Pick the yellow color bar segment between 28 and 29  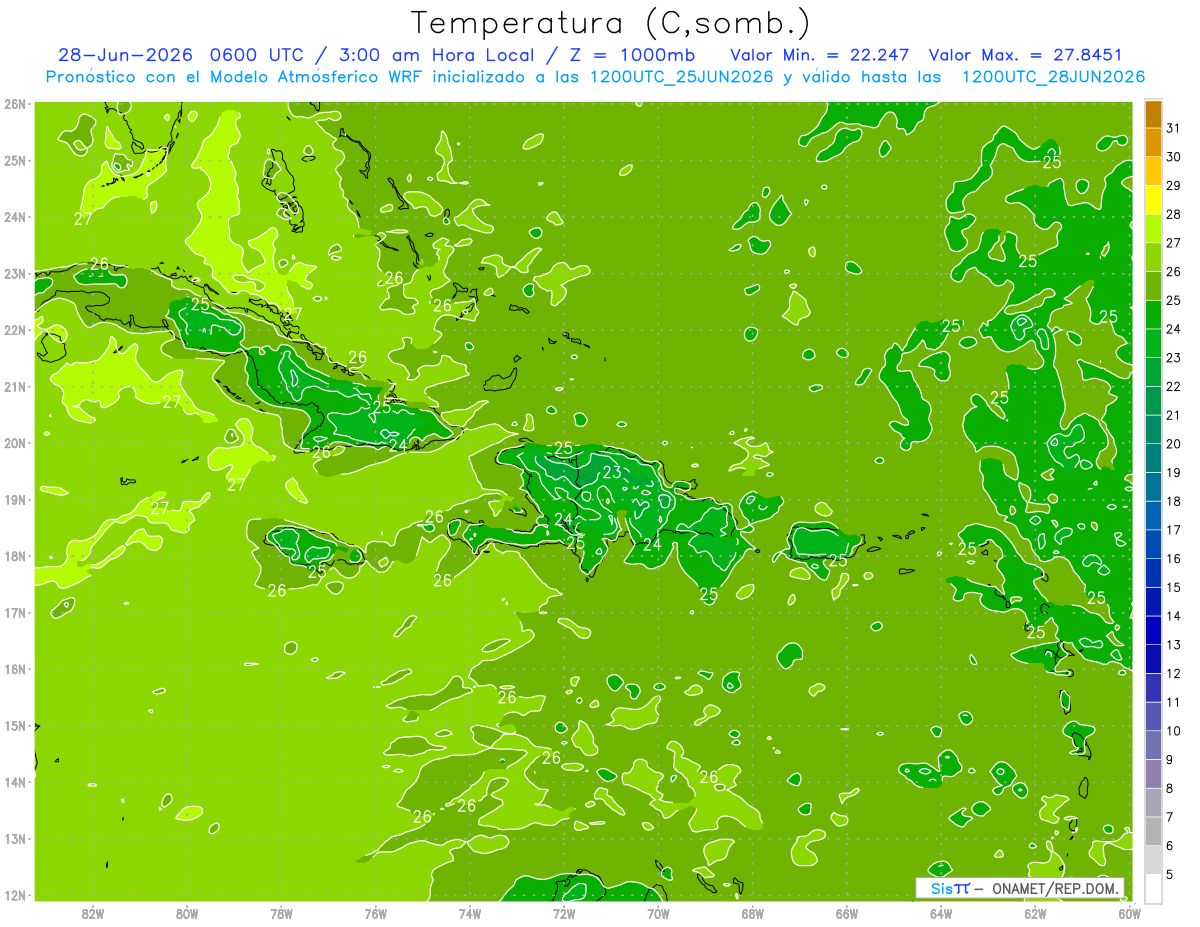click(x=1153, y=200)
